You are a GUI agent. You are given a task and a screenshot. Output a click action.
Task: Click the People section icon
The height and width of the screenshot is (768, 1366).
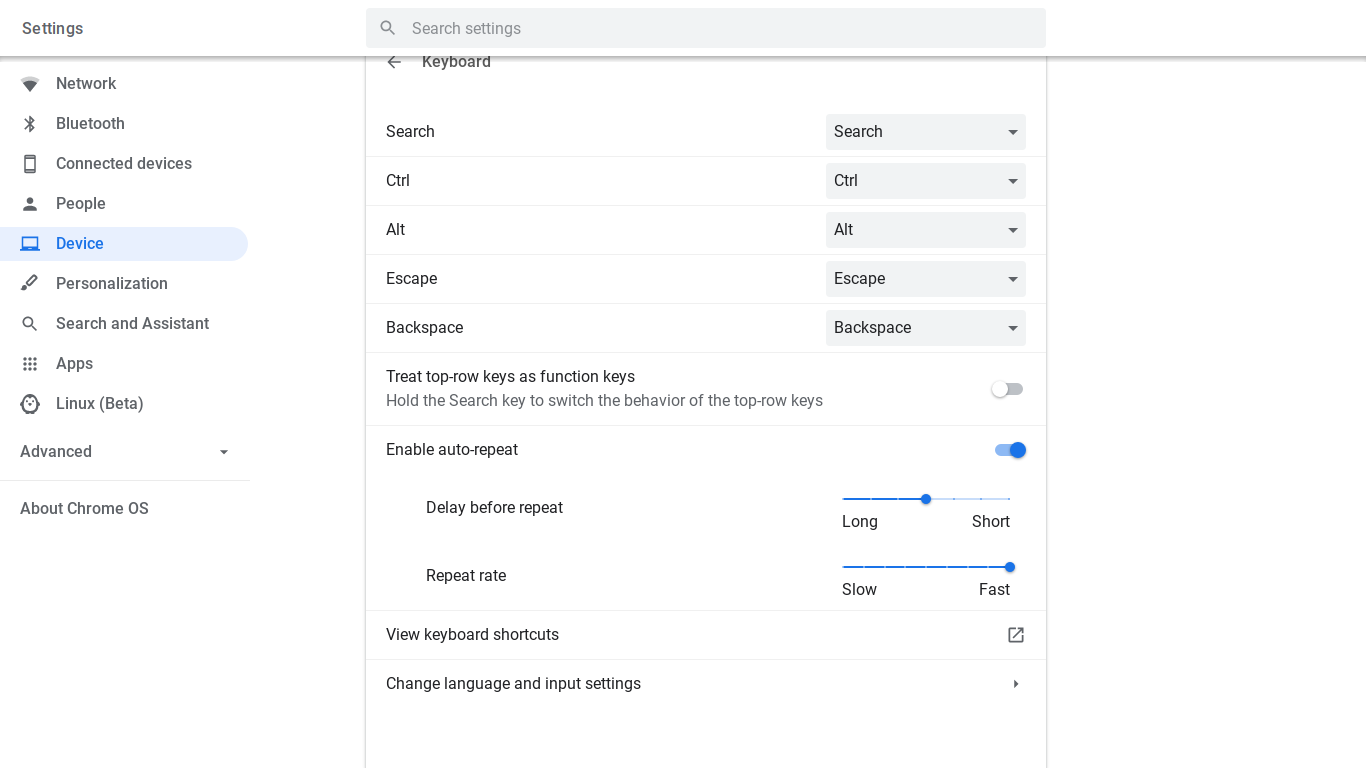point(30,203)
